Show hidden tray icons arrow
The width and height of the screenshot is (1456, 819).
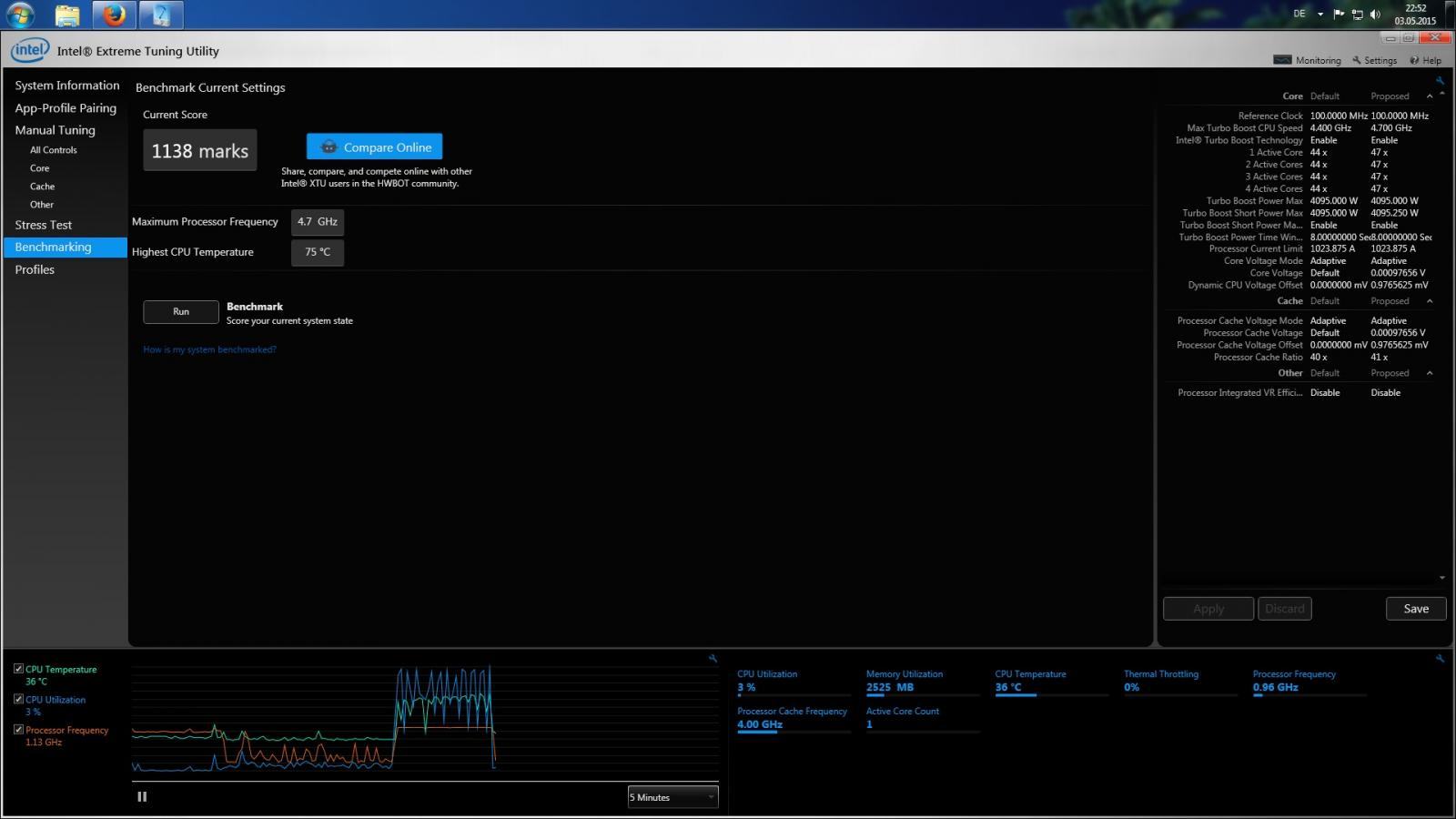click(1320, 15)
